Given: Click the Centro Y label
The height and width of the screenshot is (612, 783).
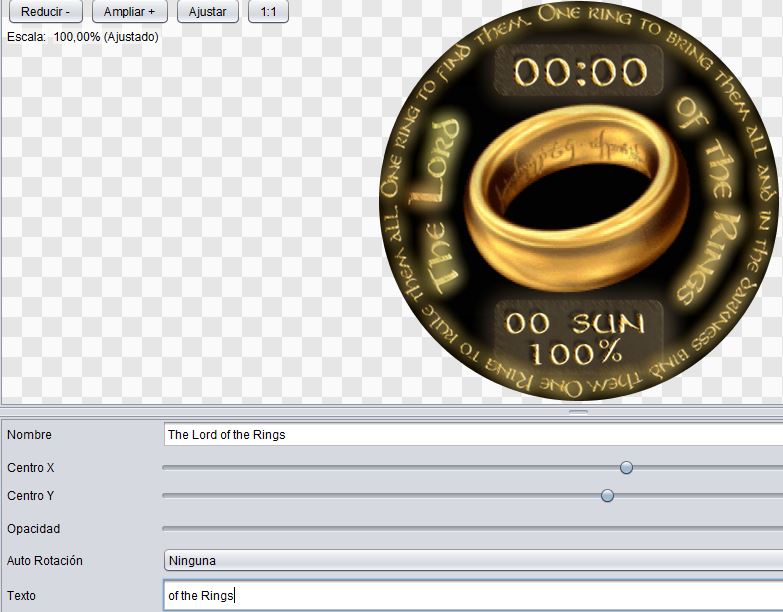Looking at the screenshot, I should click(30, 496).
